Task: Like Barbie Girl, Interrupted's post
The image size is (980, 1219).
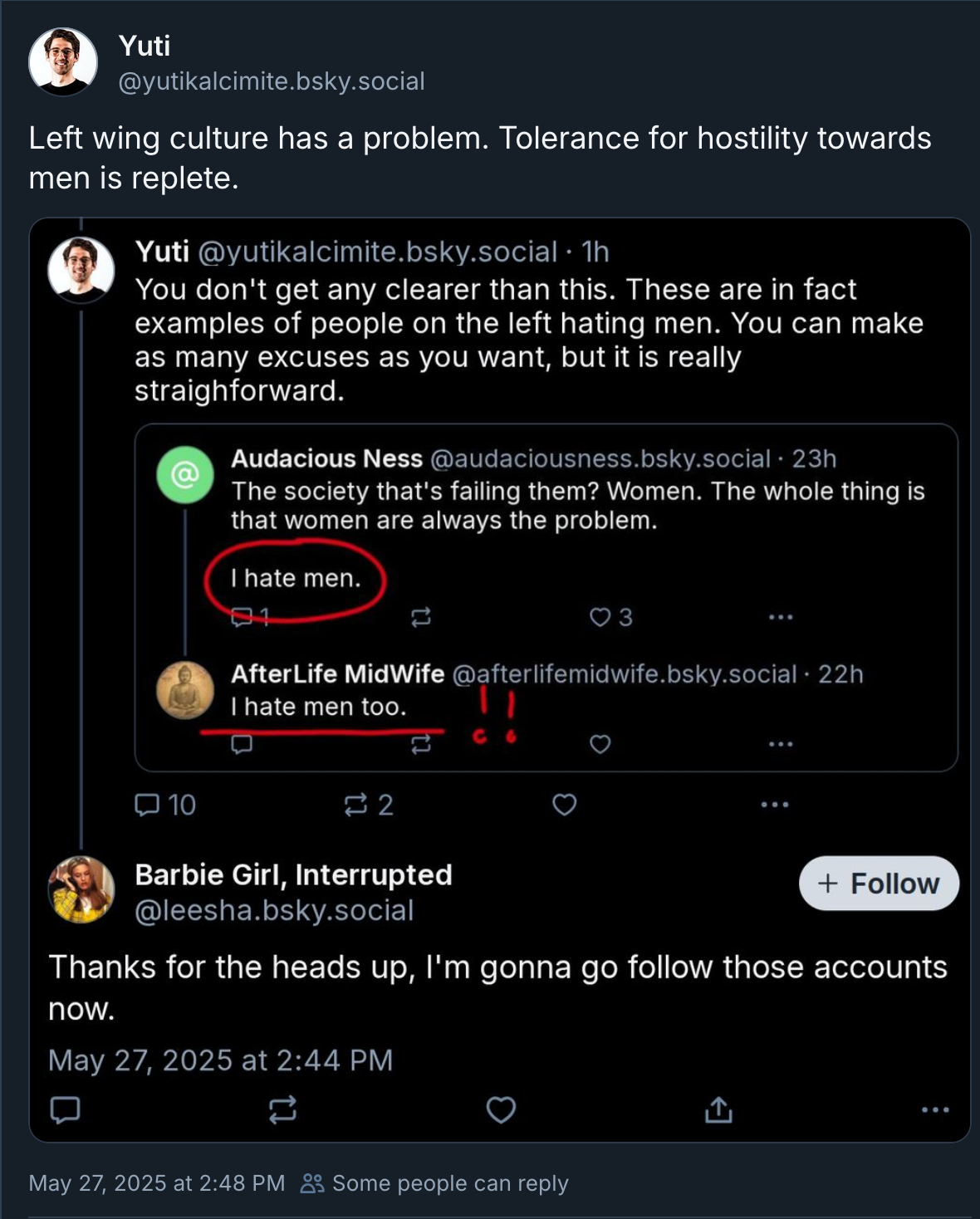Action: [x=501, y=1109]
